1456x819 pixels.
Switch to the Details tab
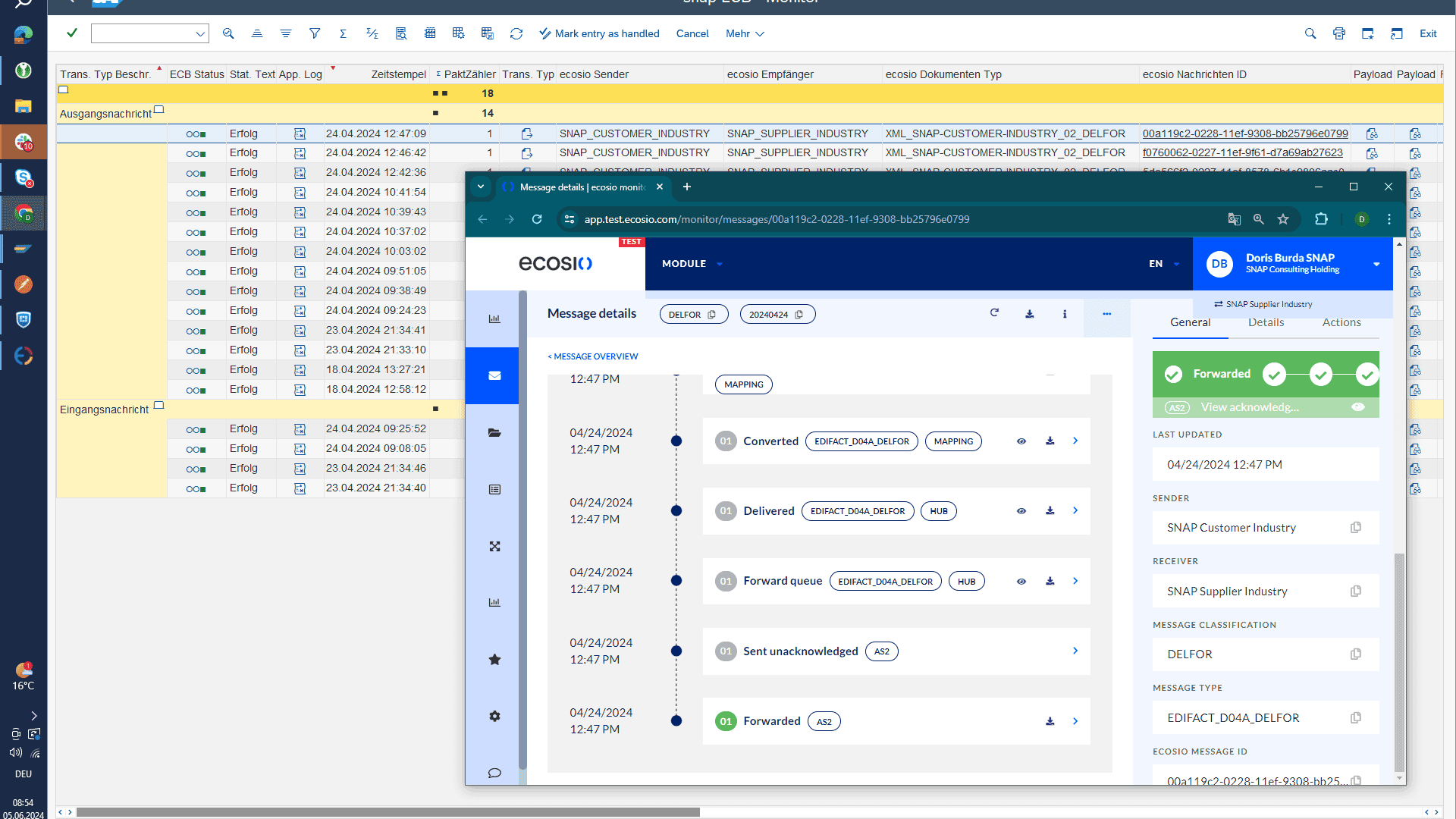point(1266,322)
